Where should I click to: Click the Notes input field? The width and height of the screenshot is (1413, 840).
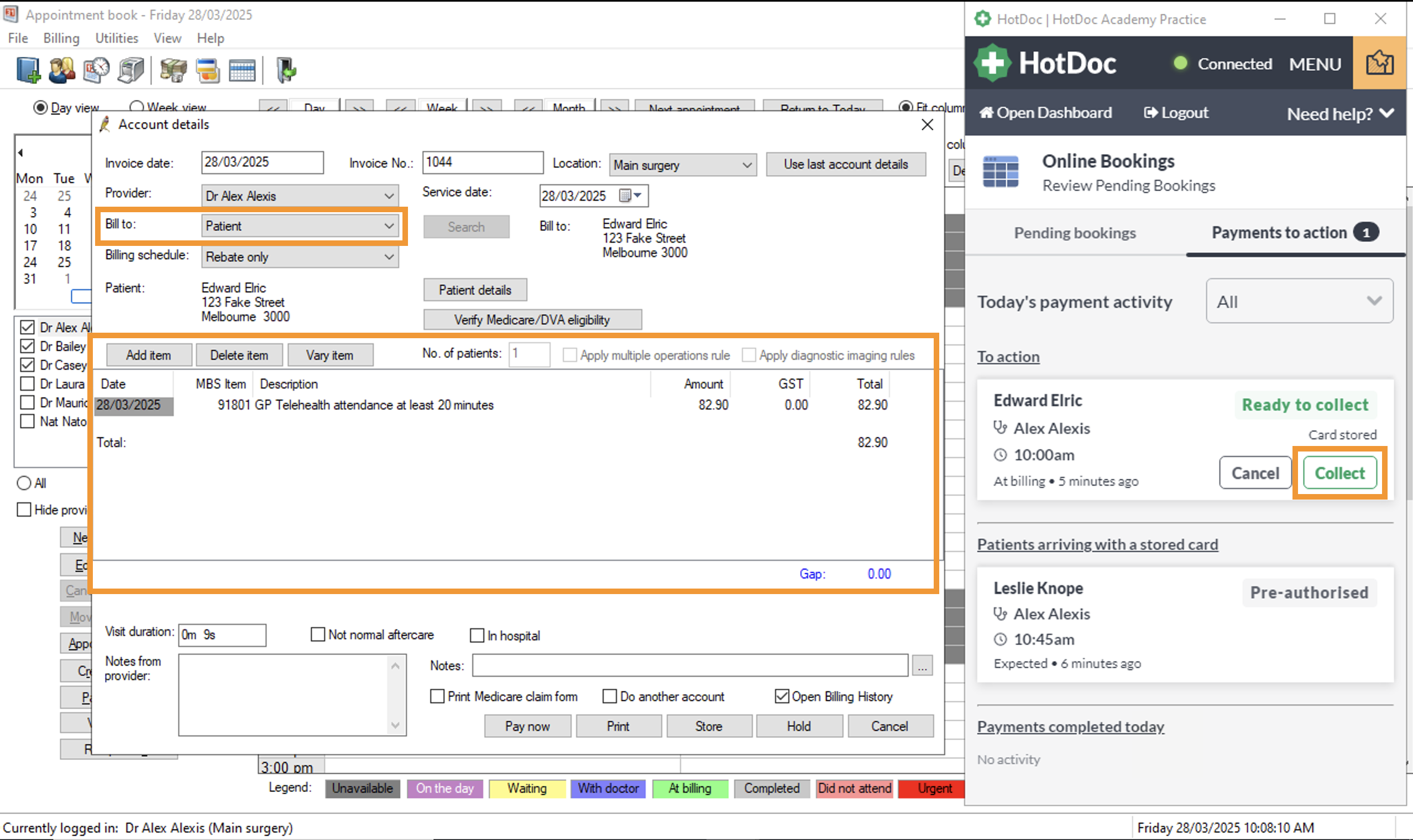[x=690, y=666]
